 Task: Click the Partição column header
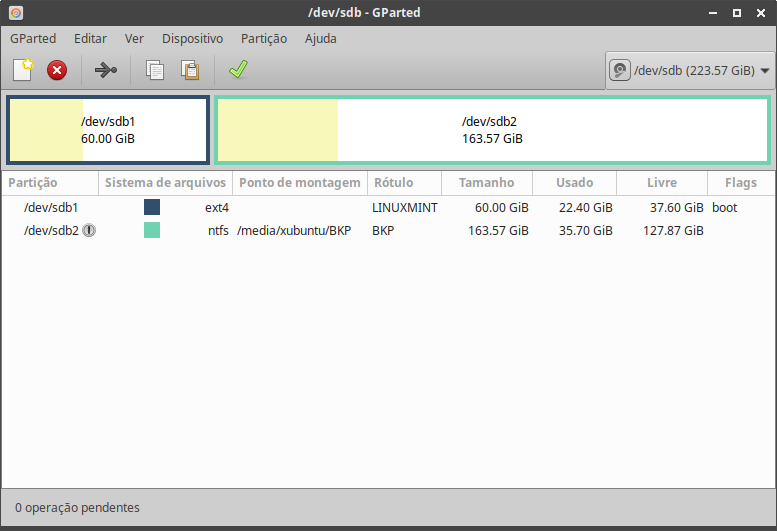pyautogui.click(x=50, y=183)
